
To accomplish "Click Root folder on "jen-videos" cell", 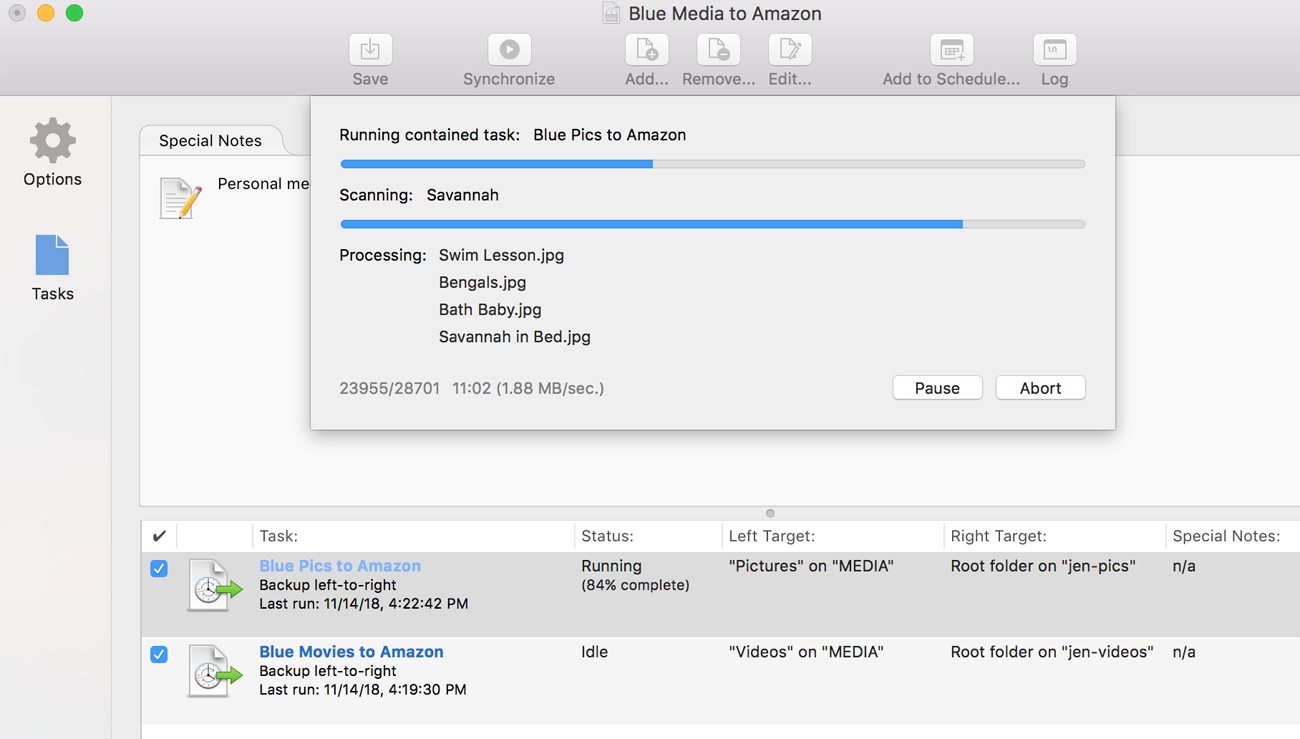I will click(x=1052, y=652).
